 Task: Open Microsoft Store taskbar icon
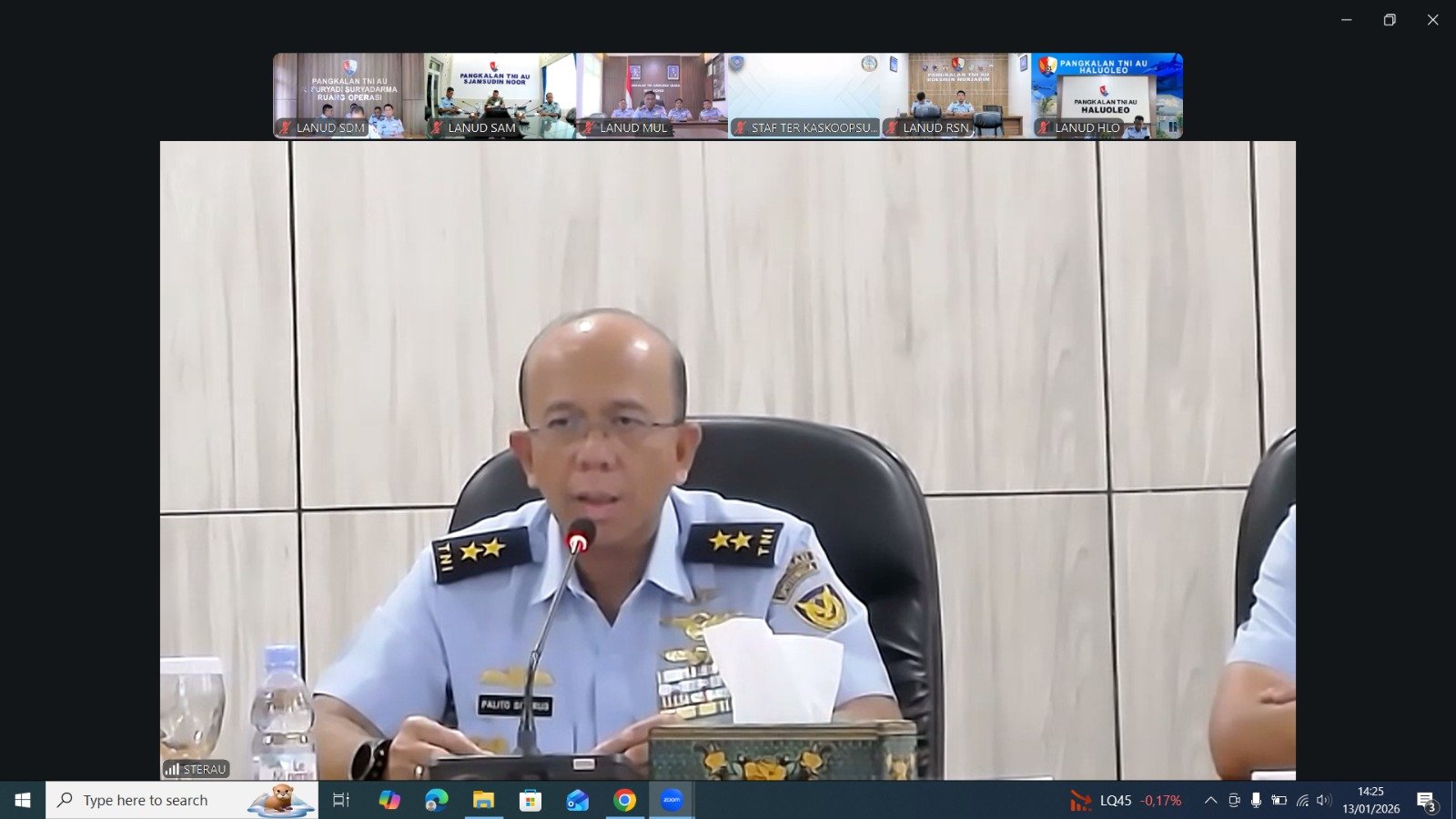click(531, 800)
